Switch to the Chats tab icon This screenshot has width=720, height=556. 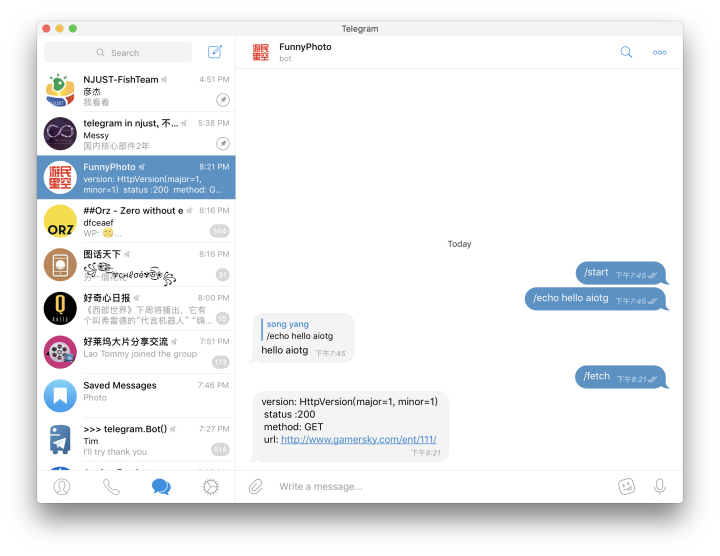(x=161, y=487)
